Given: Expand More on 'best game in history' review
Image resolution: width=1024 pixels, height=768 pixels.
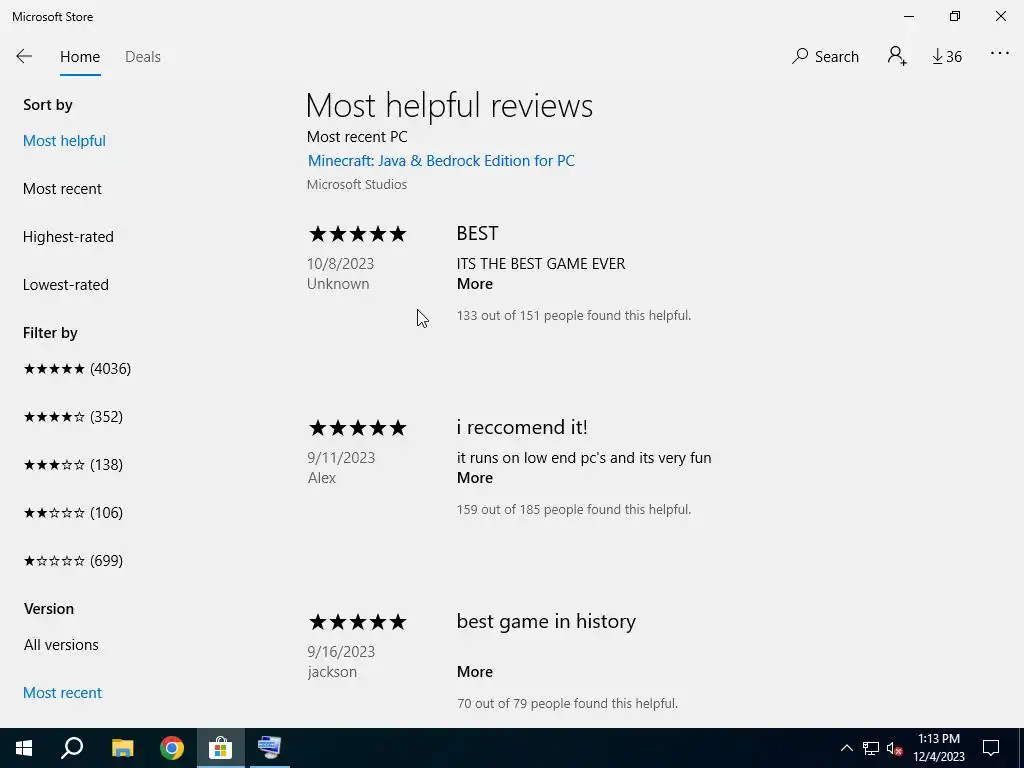Looking at the screenshot, I should coord(475,672).
